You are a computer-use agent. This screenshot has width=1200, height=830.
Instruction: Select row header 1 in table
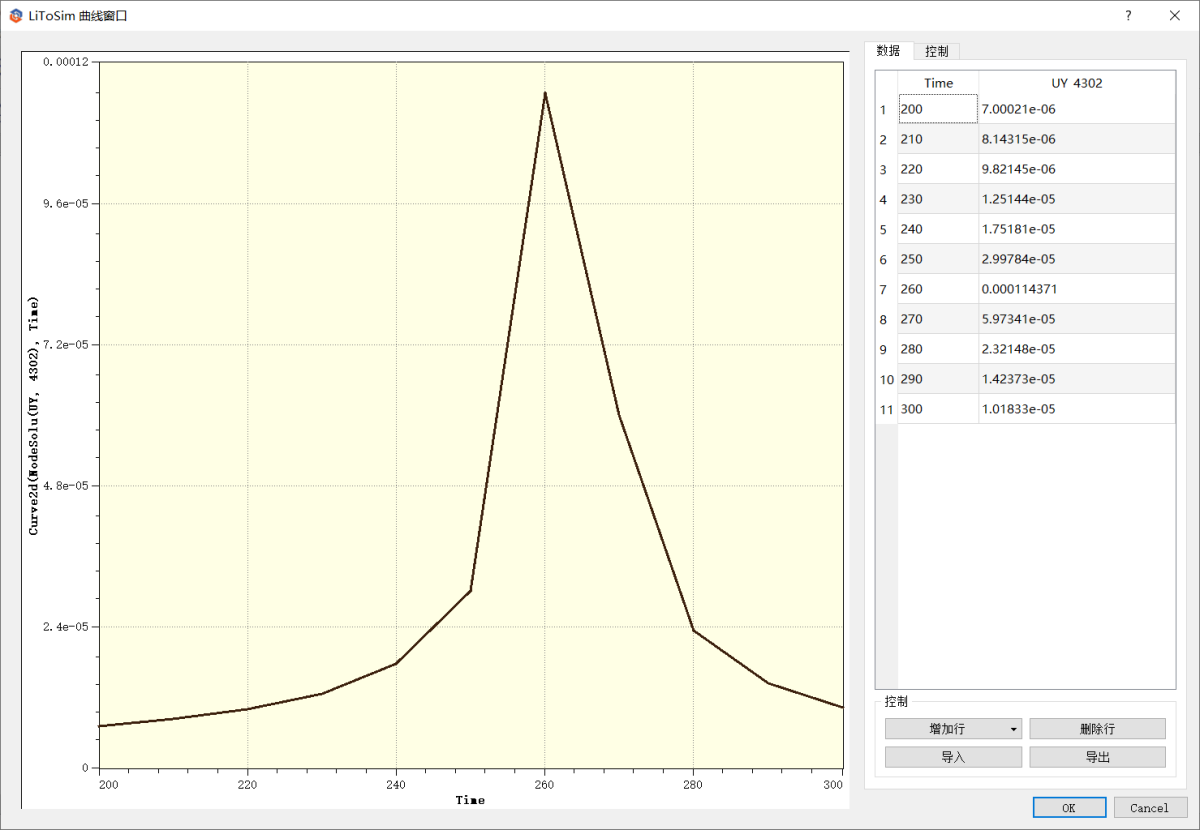[x=886, y=109]
